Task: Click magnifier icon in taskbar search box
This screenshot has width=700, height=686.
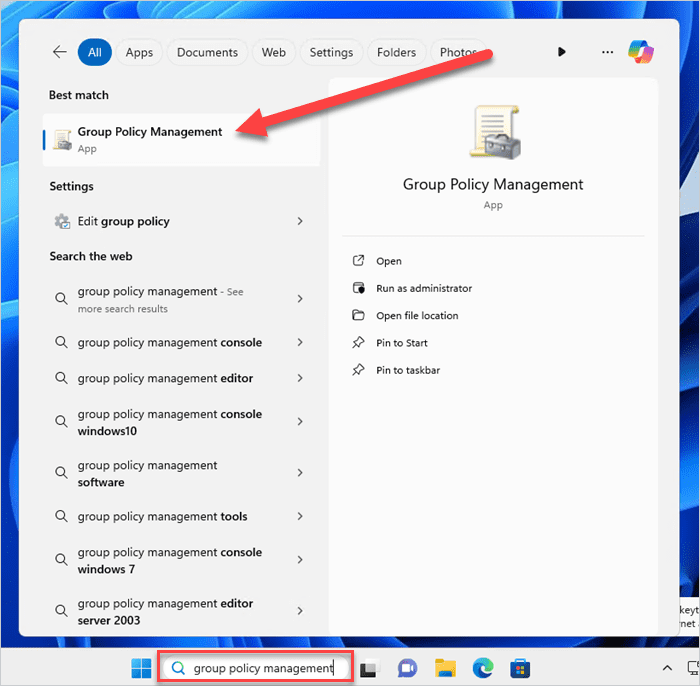Action: point(179,668)
